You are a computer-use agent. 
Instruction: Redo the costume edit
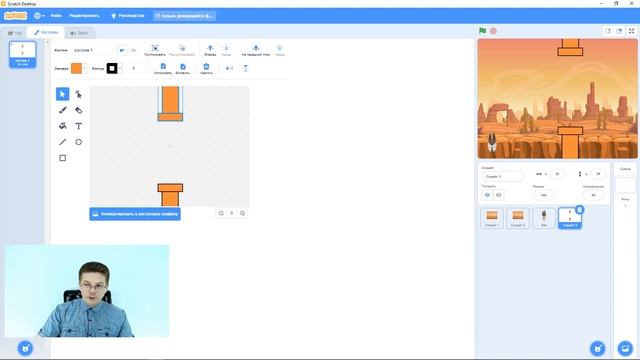coord(133,50)
